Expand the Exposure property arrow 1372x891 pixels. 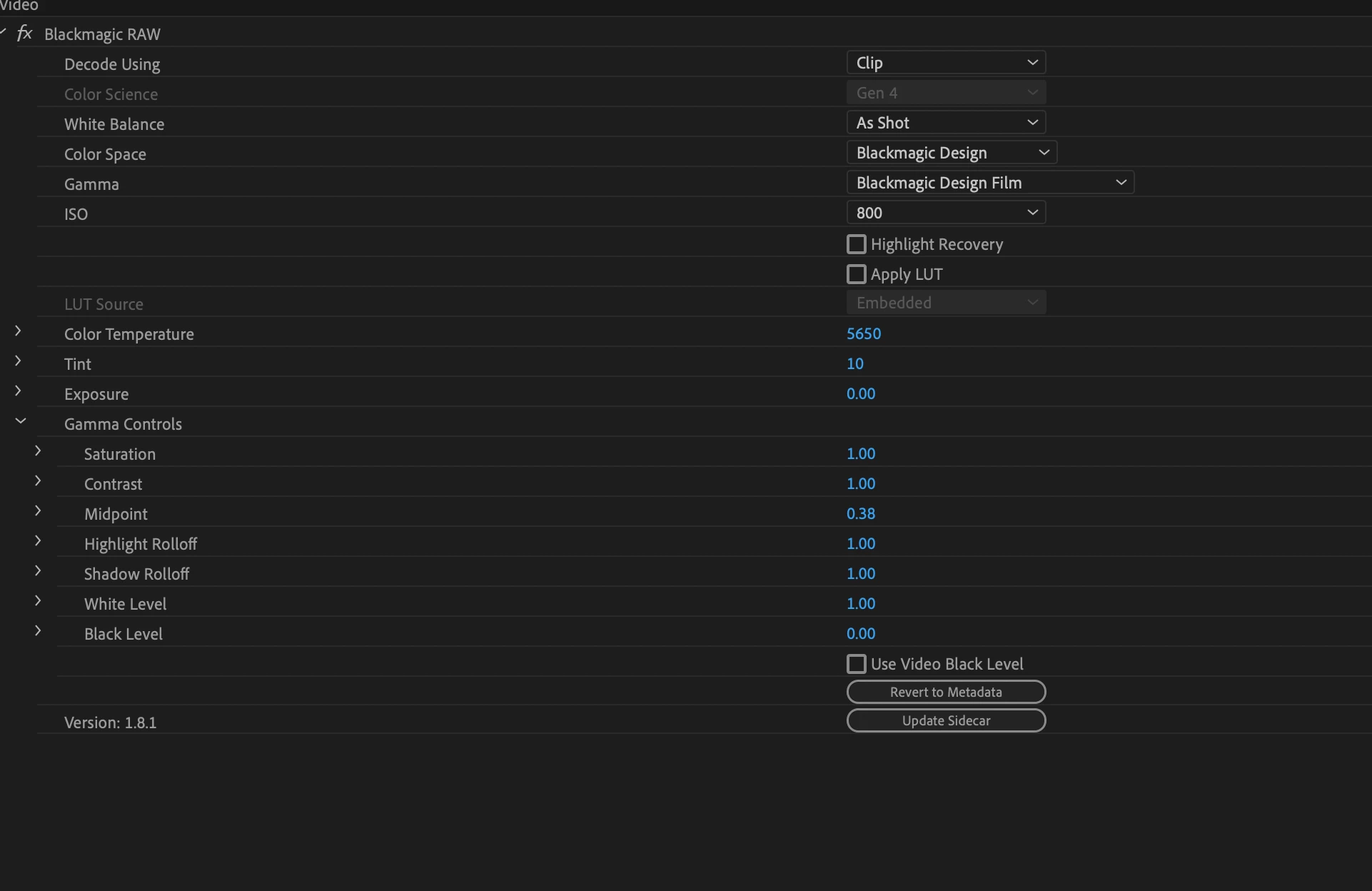(x=18, y=391)
